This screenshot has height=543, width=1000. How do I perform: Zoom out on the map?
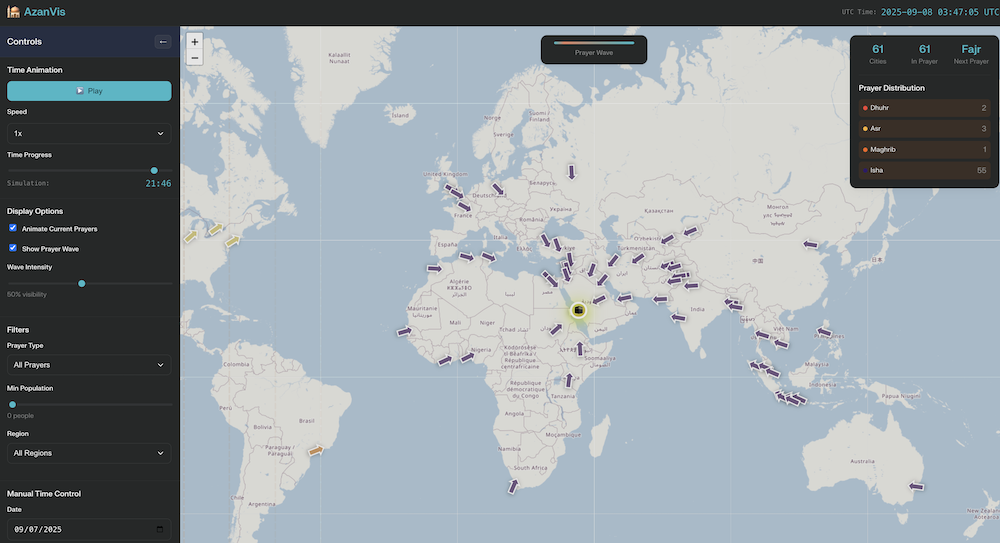[x=194, y=58]
